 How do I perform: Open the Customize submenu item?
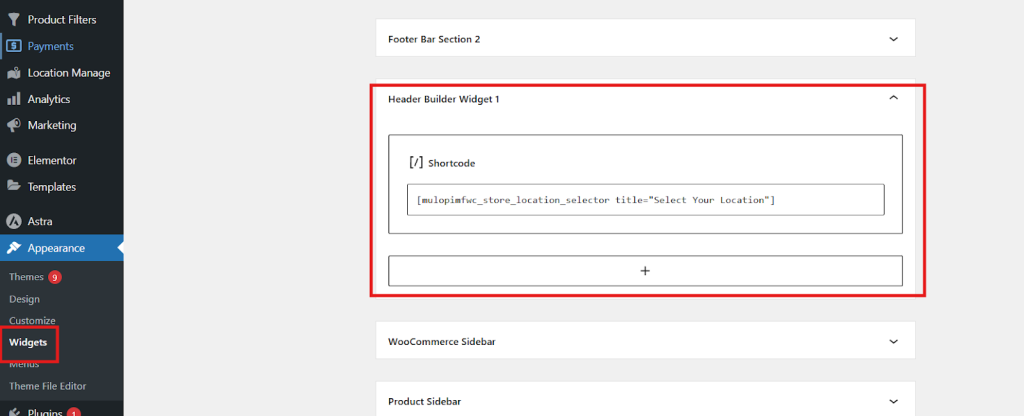point(32,320)
